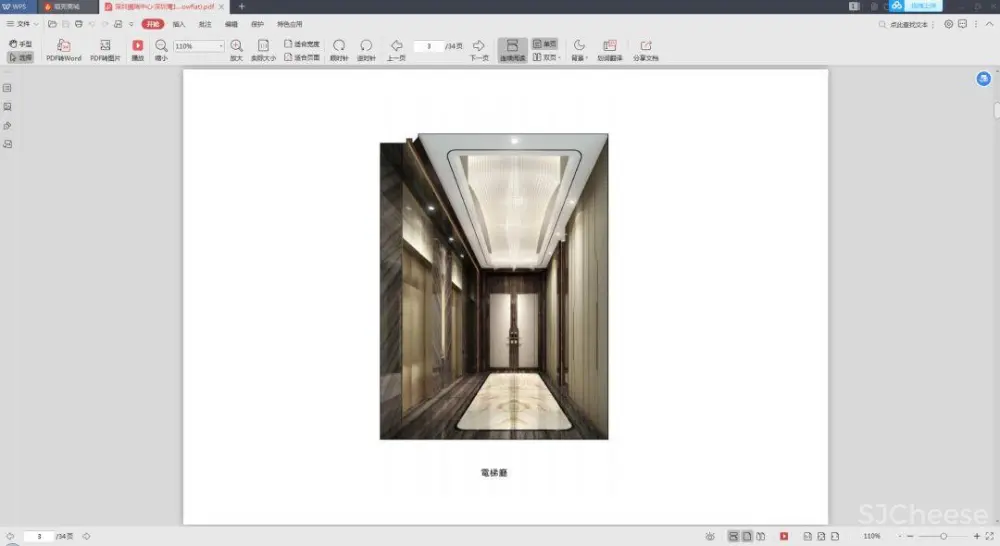Image resolution: width=1000 pixels, height=546 pixels.
Task: Rotate page clockwise with 顺时针 icon
Action: click(x=339, y=46)
